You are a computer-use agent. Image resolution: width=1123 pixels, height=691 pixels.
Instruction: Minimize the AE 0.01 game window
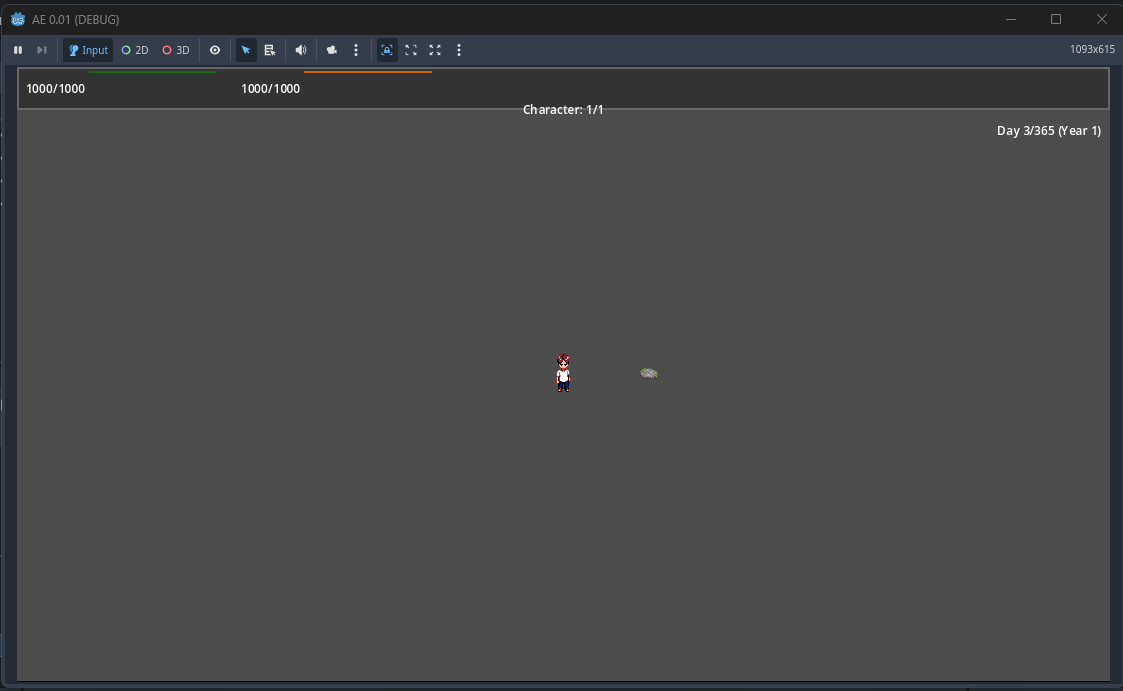point(1011,19)
